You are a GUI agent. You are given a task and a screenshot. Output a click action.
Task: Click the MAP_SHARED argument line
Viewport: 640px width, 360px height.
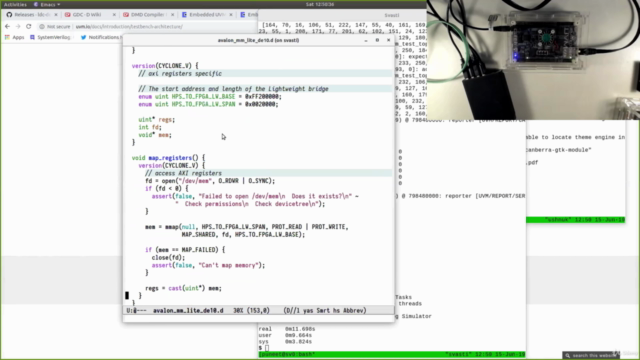pos(243,235)
